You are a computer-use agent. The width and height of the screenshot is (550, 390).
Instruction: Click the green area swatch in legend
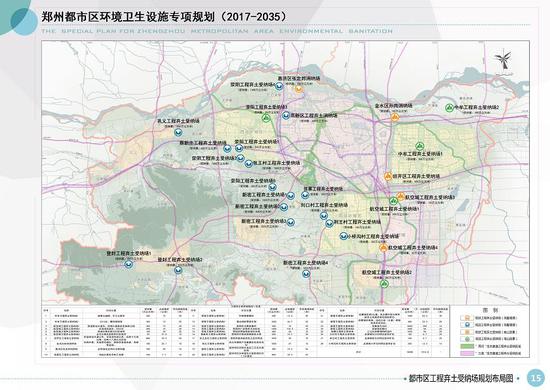[467, 346]
